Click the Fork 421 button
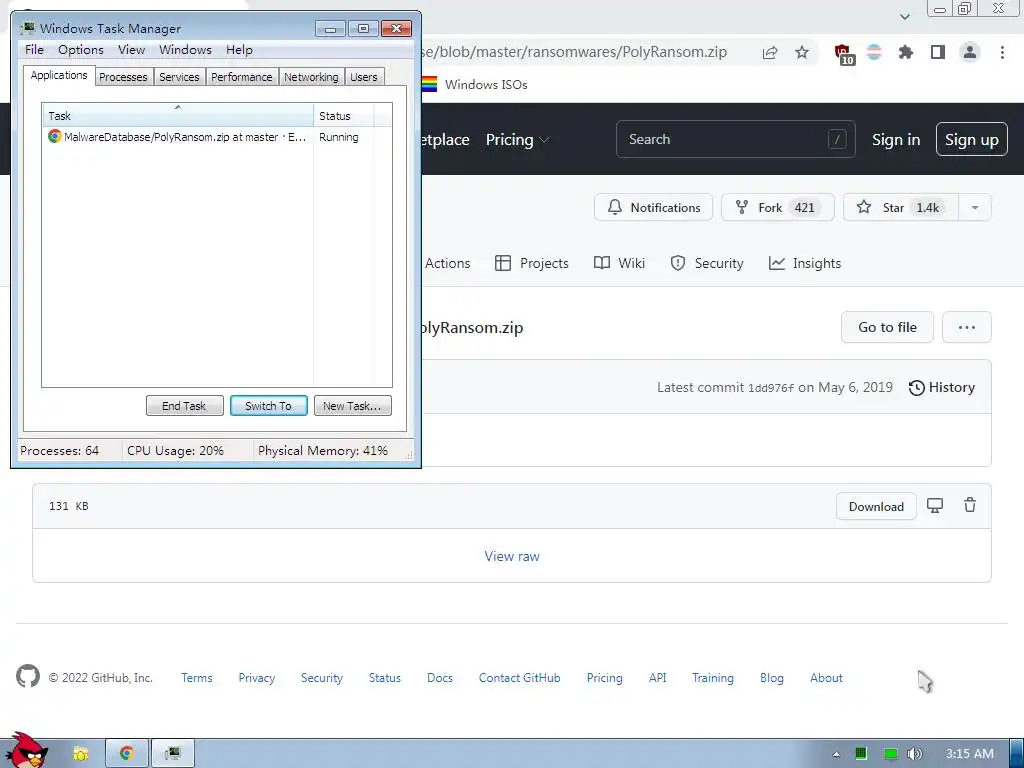Screen dimensions: 1024x768 (x=777, y=208)
